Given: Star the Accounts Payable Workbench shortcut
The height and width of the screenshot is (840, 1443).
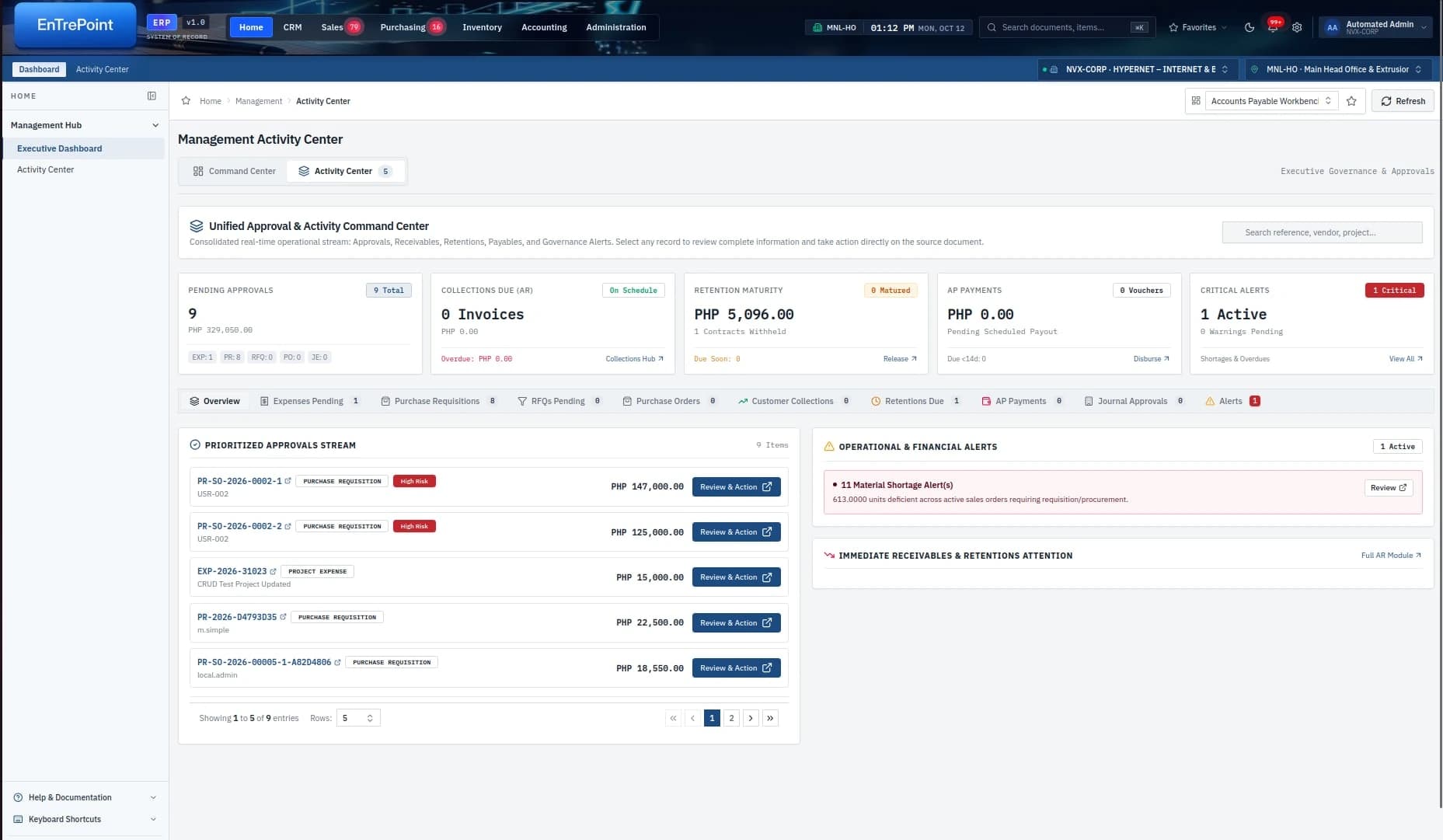Looking at the screenshot, I should [1351, 101].
